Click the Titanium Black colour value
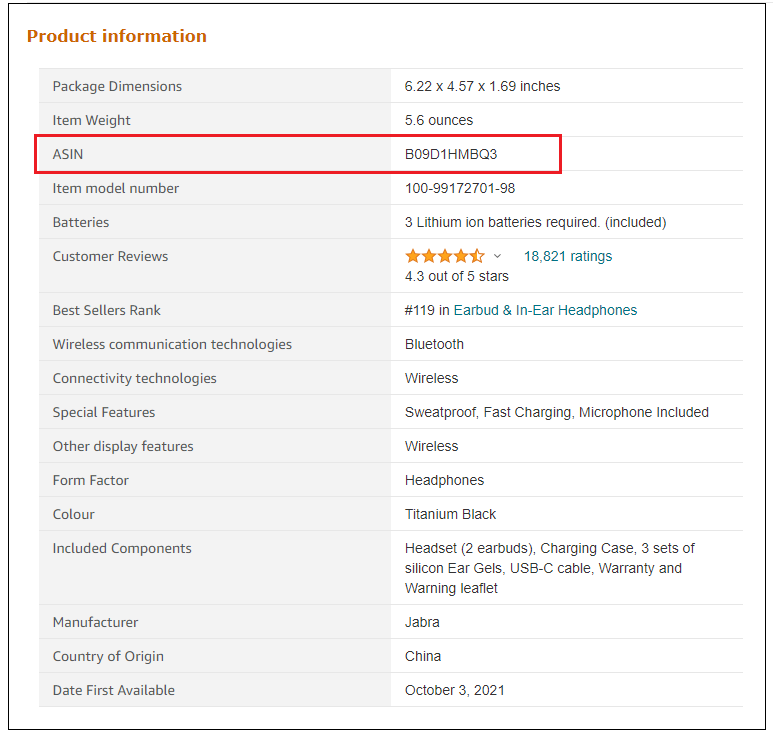Image resolution: width=774 pixels, height=737 pixels. pos(450,514)
